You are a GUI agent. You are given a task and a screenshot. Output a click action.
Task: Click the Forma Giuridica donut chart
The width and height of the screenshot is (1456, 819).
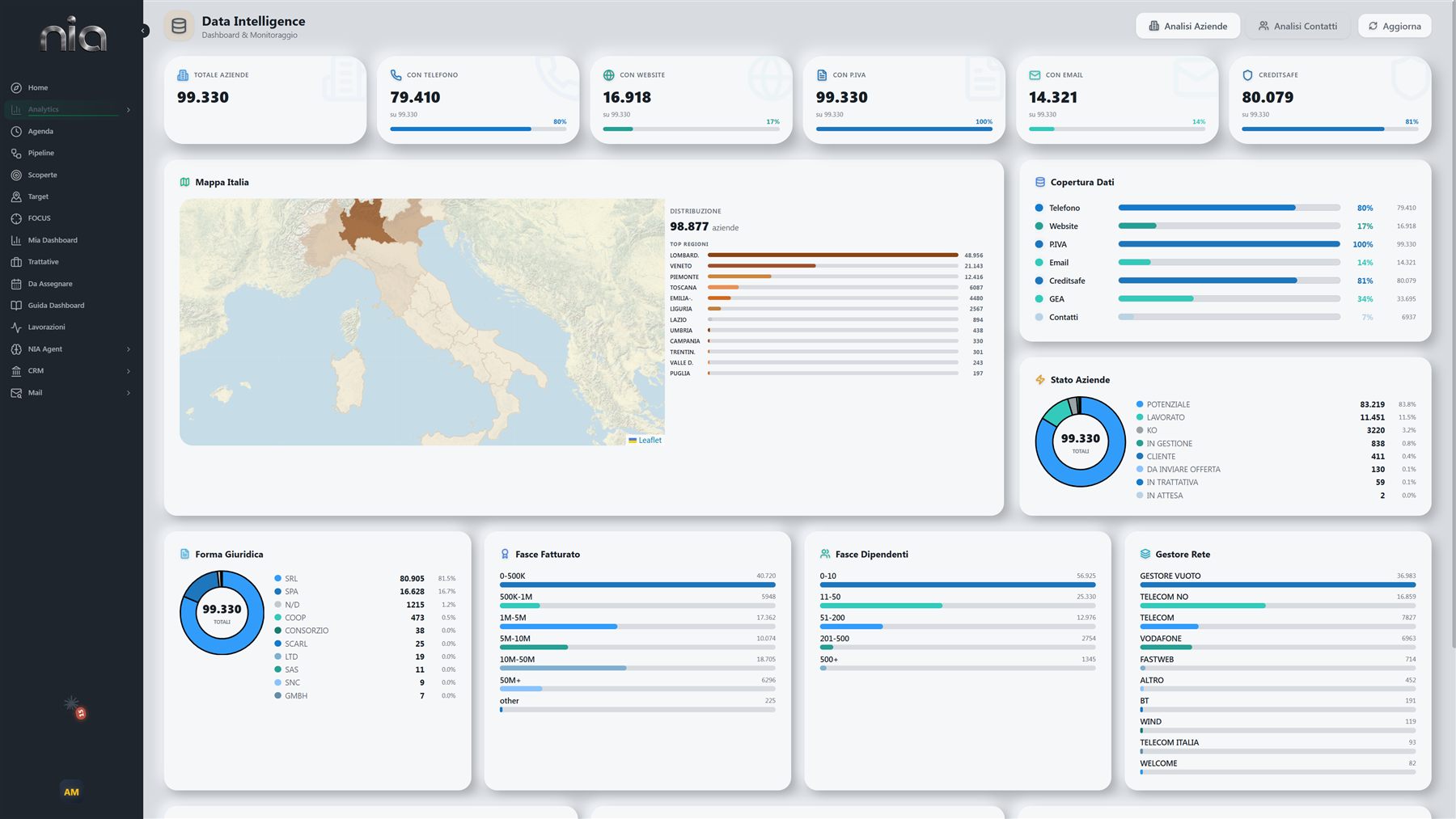point(222,613)
